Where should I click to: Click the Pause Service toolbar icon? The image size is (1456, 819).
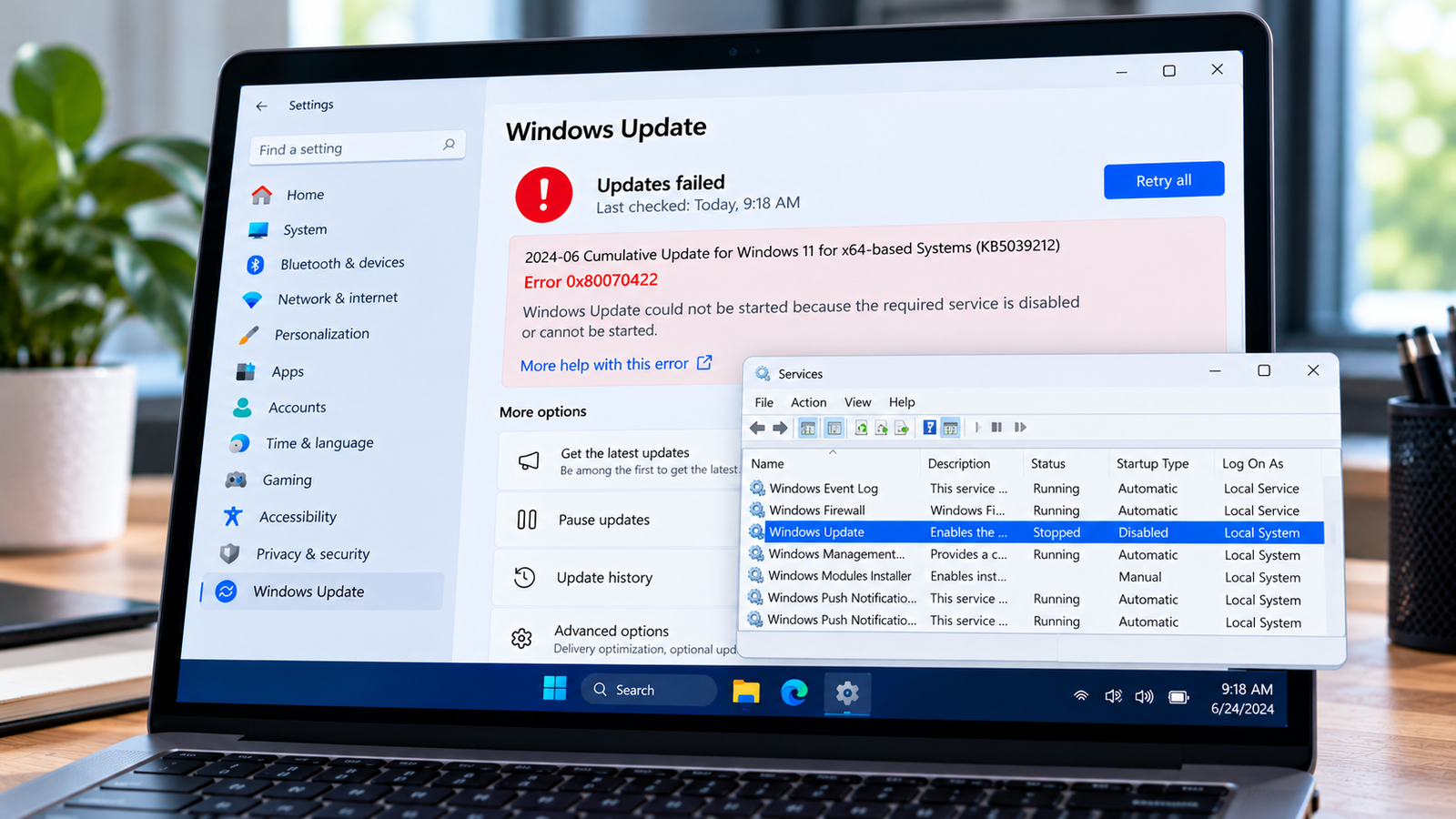click(x=996, y=428)
